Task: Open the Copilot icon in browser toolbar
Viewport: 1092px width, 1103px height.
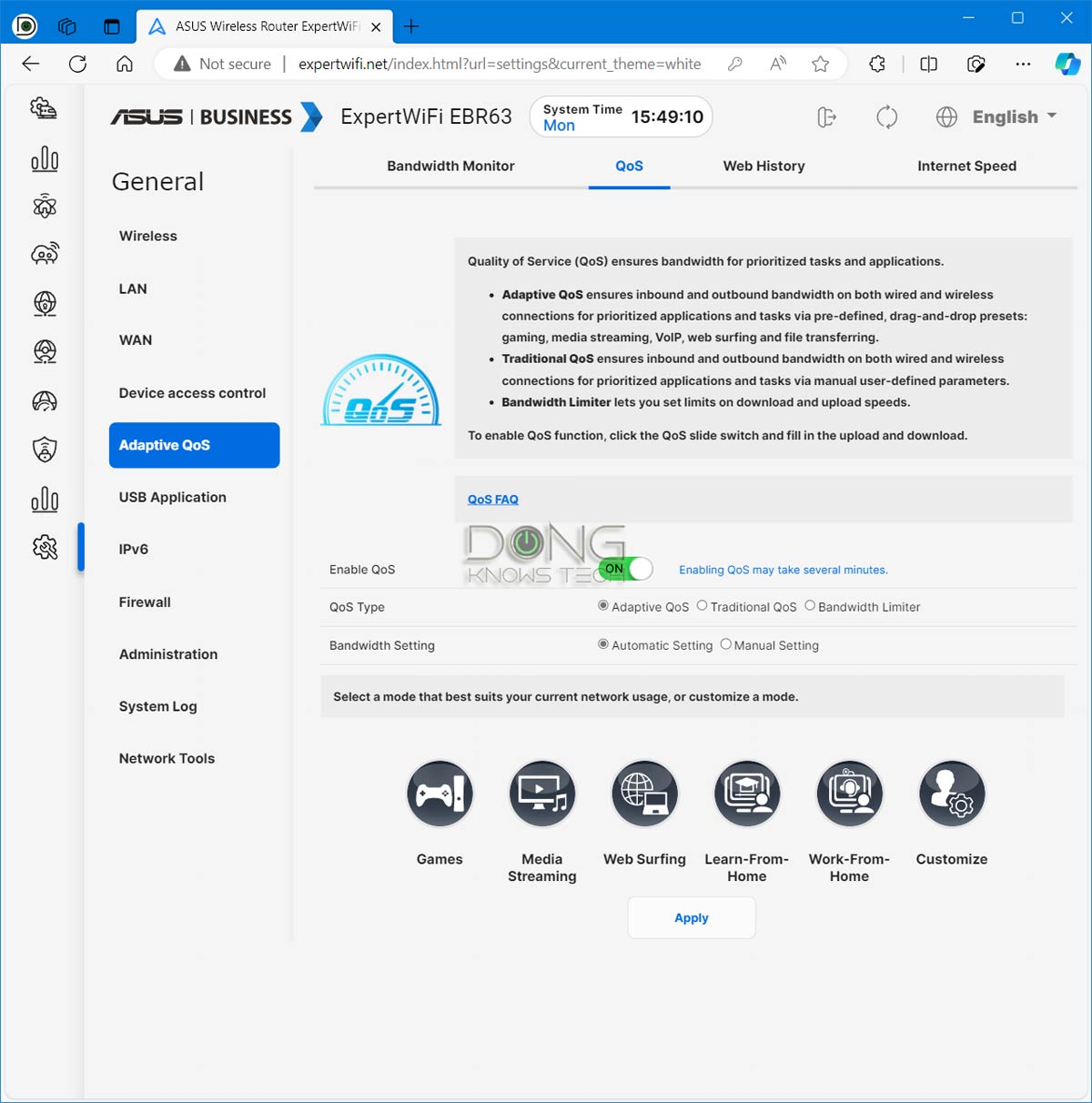Action: tap(1067, 64)
